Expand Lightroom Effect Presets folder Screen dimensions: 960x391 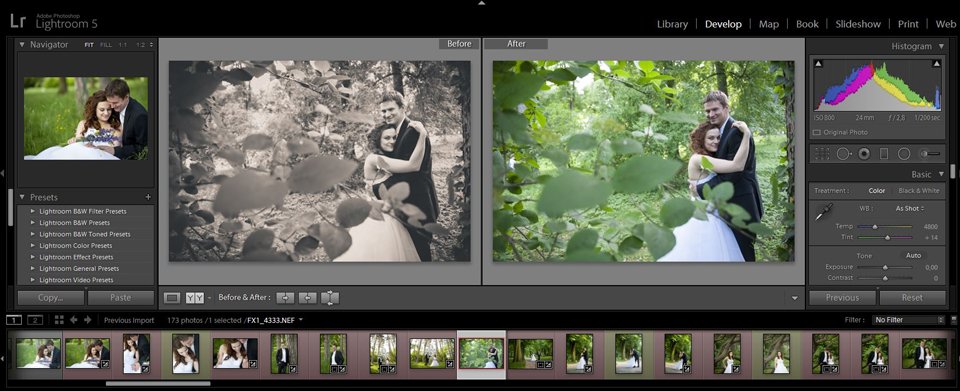[33, 257]
